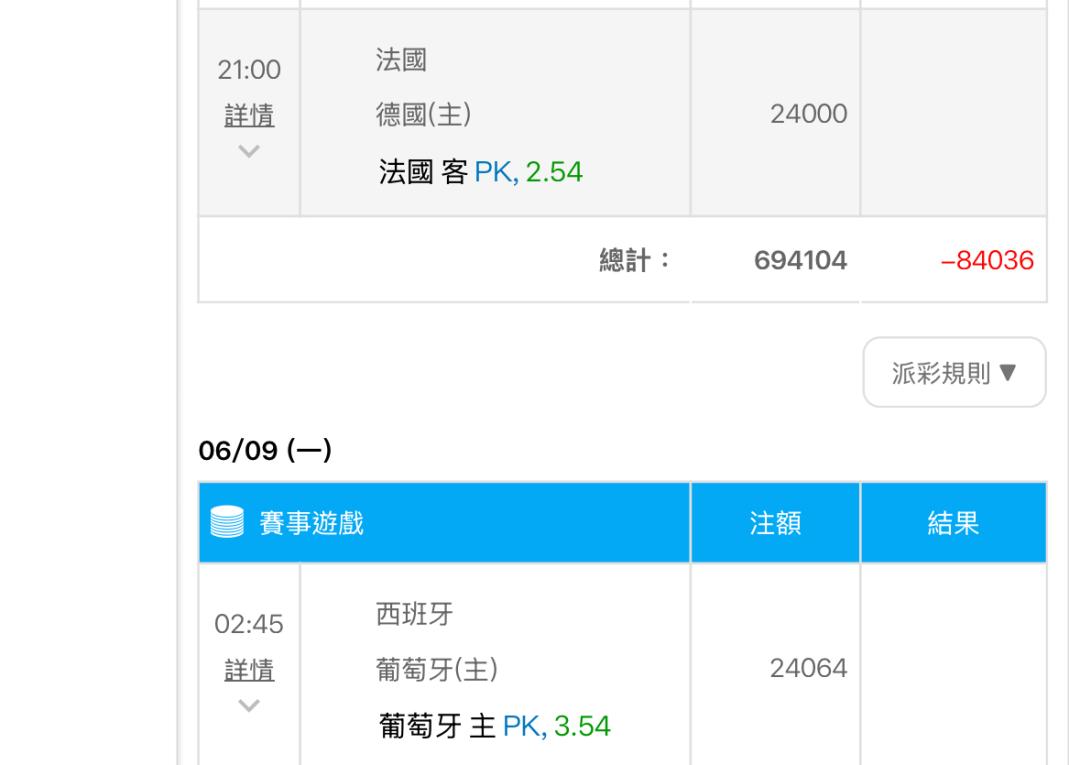Viewport: 1080px width, 765px height.
Task: Click the 注額 column header
Action: pyautogui.click(x=775, y=523)
